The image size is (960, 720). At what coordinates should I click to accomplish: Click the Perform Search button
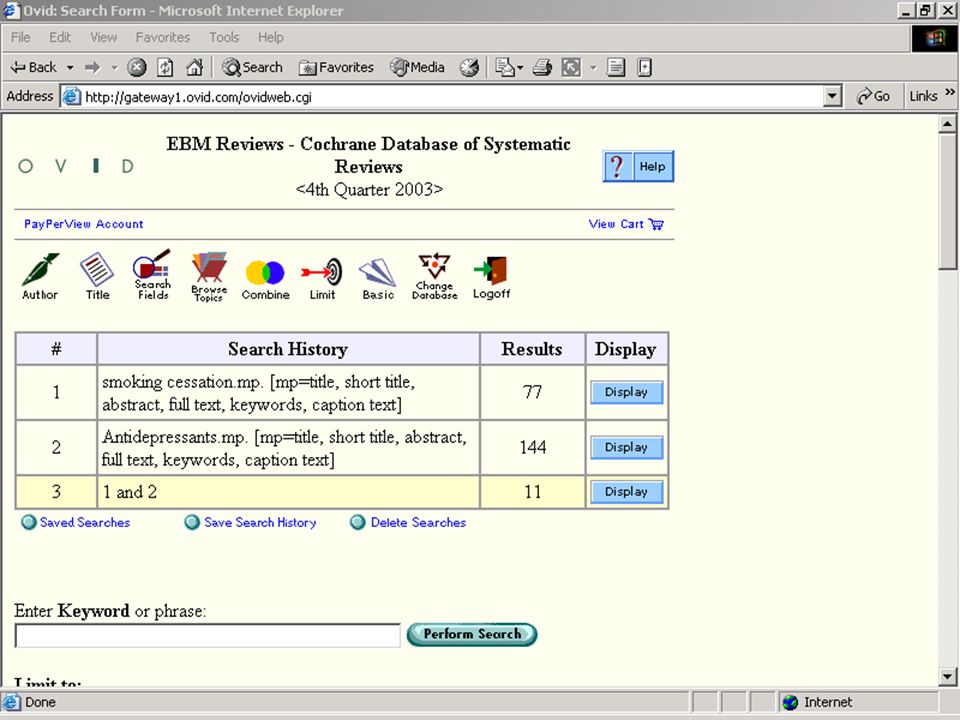pos(472,634)
